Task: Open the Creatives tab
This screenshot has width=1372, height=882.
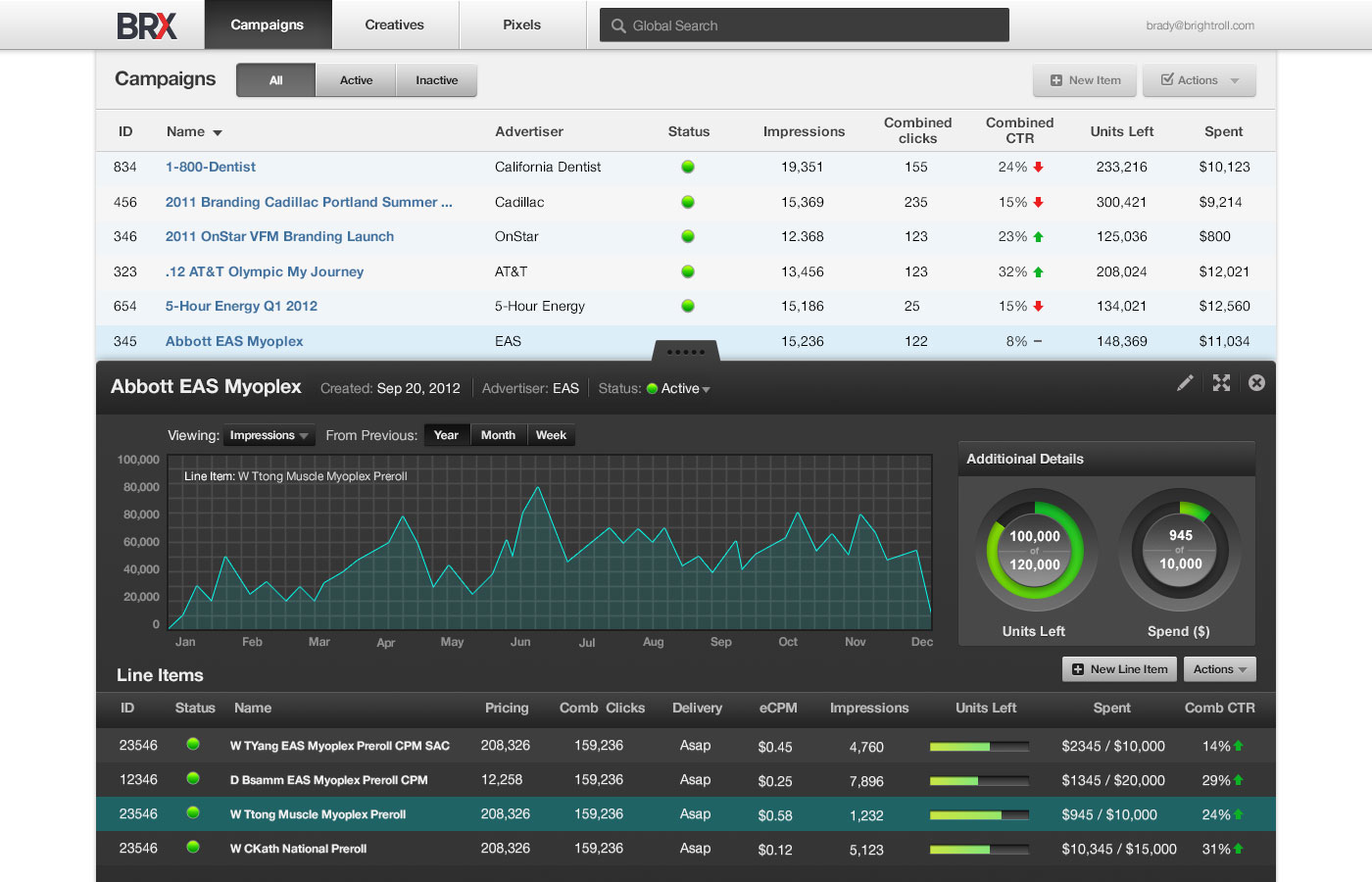Action: (395, 24)
